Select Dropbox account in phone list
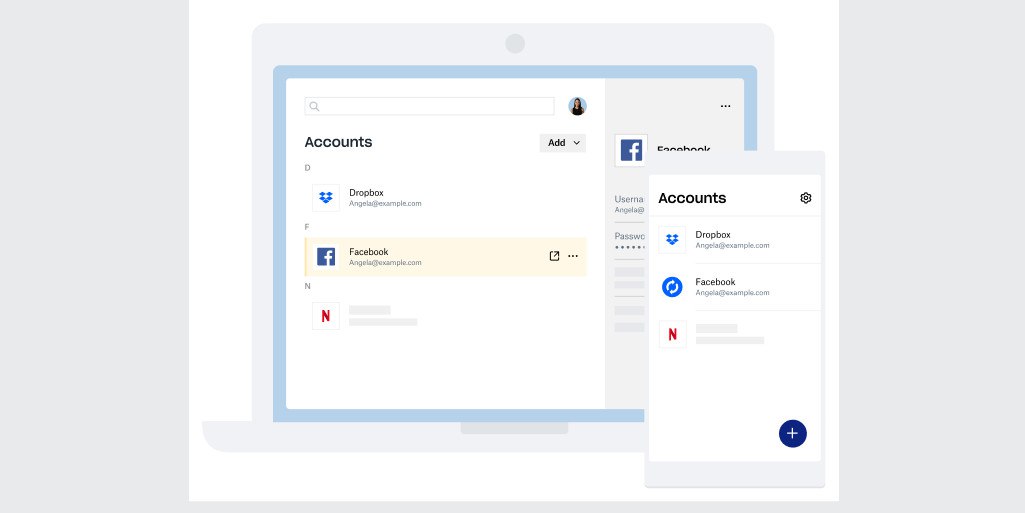 click(735, 240)
